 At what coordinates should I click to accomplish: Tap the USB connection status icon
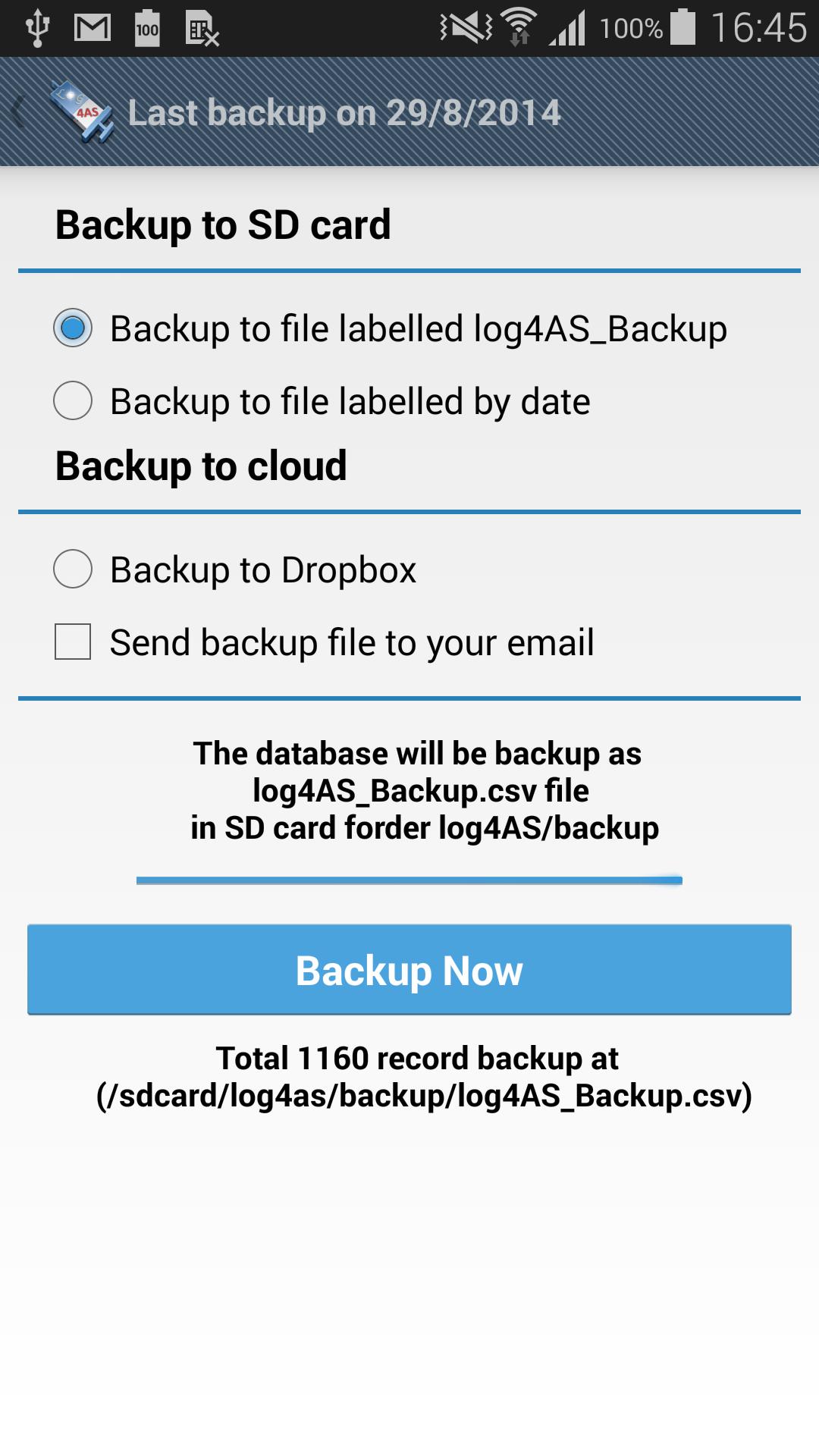(x=37, y=29)
